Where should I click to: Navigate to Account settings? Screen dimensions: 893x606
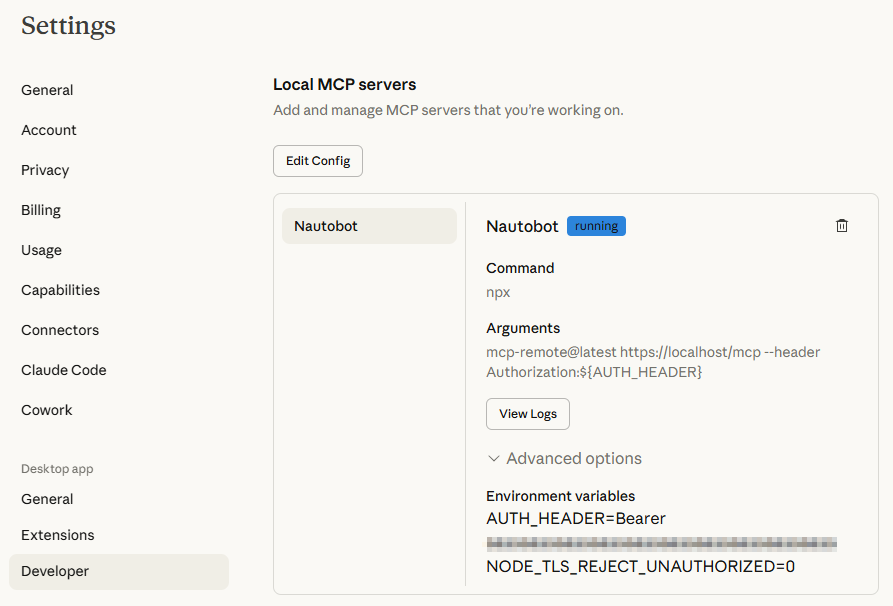(48, 130)
